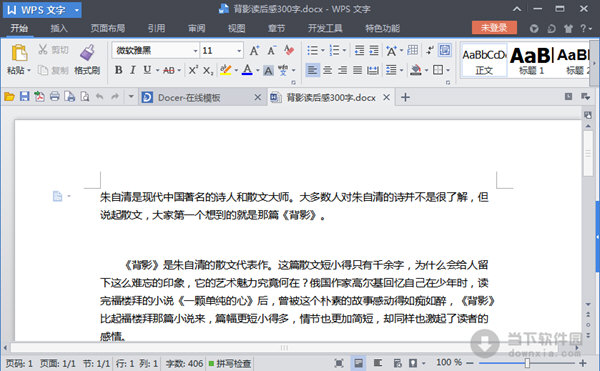Expand numbered list style dropdown
The height and width of the screenshot is (371, 600).
[344, 50]
